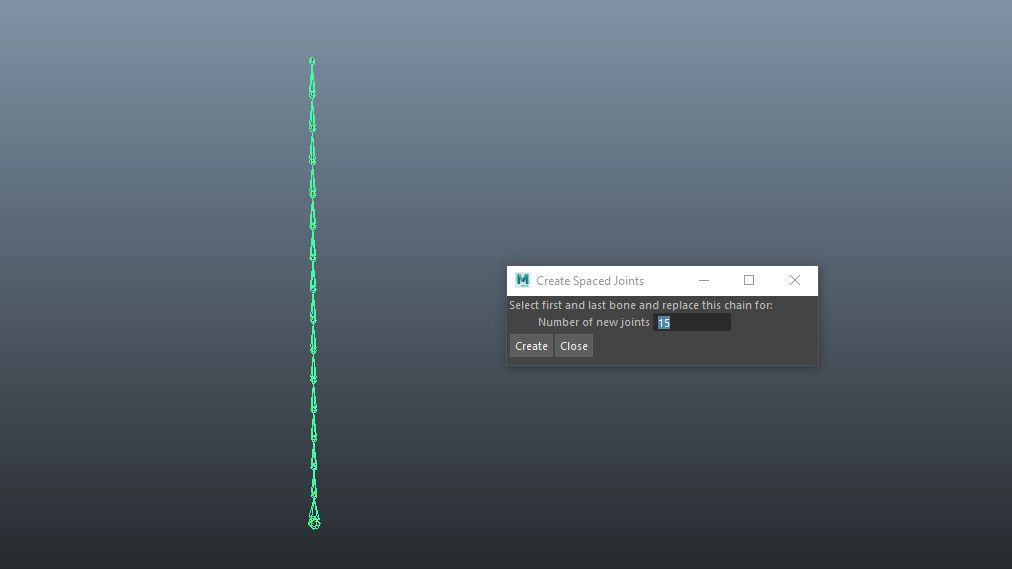The width and height of the screenshot is (1012, 569).
Task: Click the 'Number of new joints' label
Action: click(594, 322)
